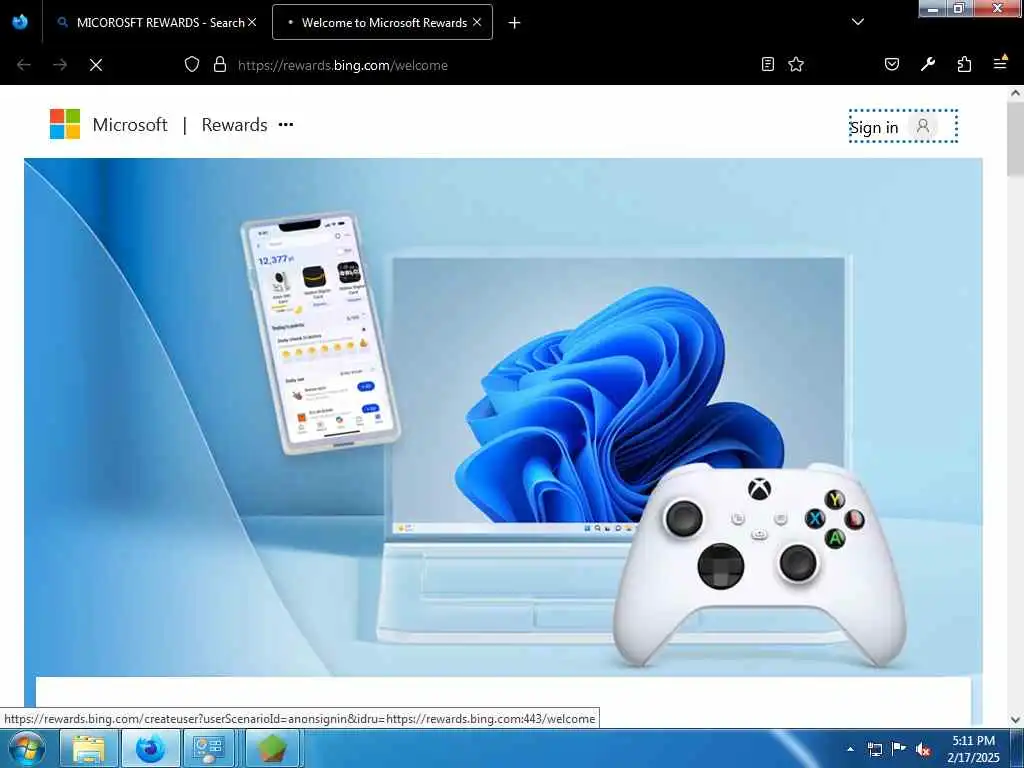Expand the header more options ellipsis
This screenshot has height=768, width=1024.
click(x=286, y=124)
